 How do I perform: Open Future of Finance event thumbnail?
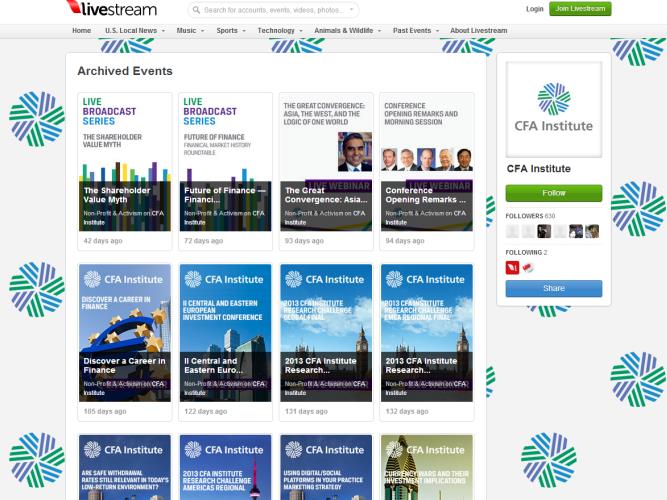coord(225,163)
